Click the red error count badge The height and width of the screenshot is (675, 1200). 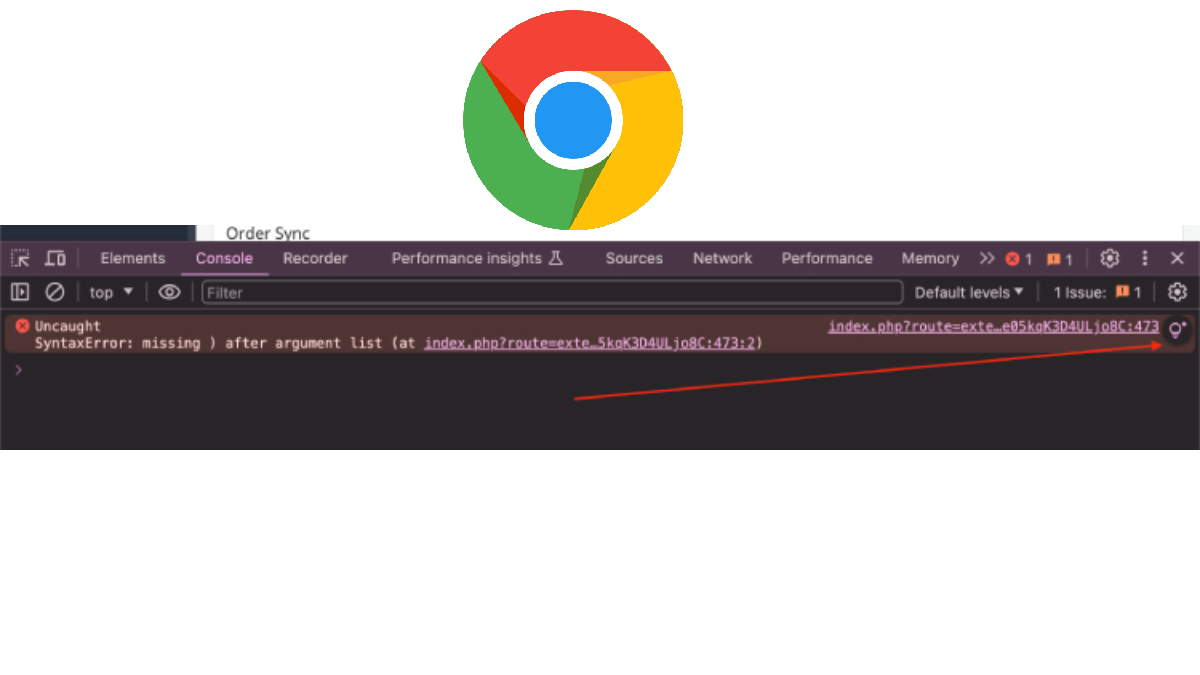[x=1019, y=259]
